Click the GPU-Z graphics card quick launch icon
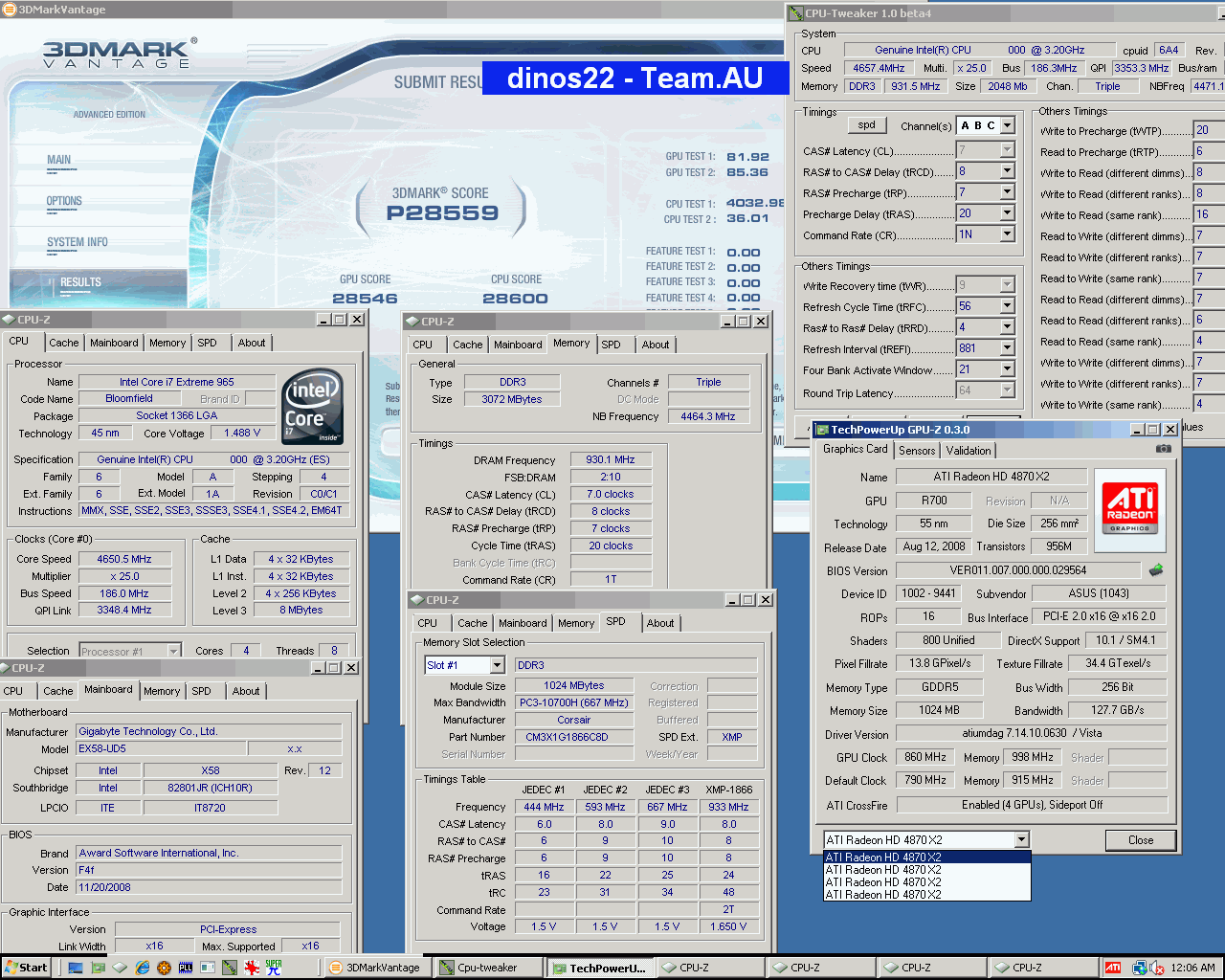The image size is (1225, 980). click(x=98, y=968)
